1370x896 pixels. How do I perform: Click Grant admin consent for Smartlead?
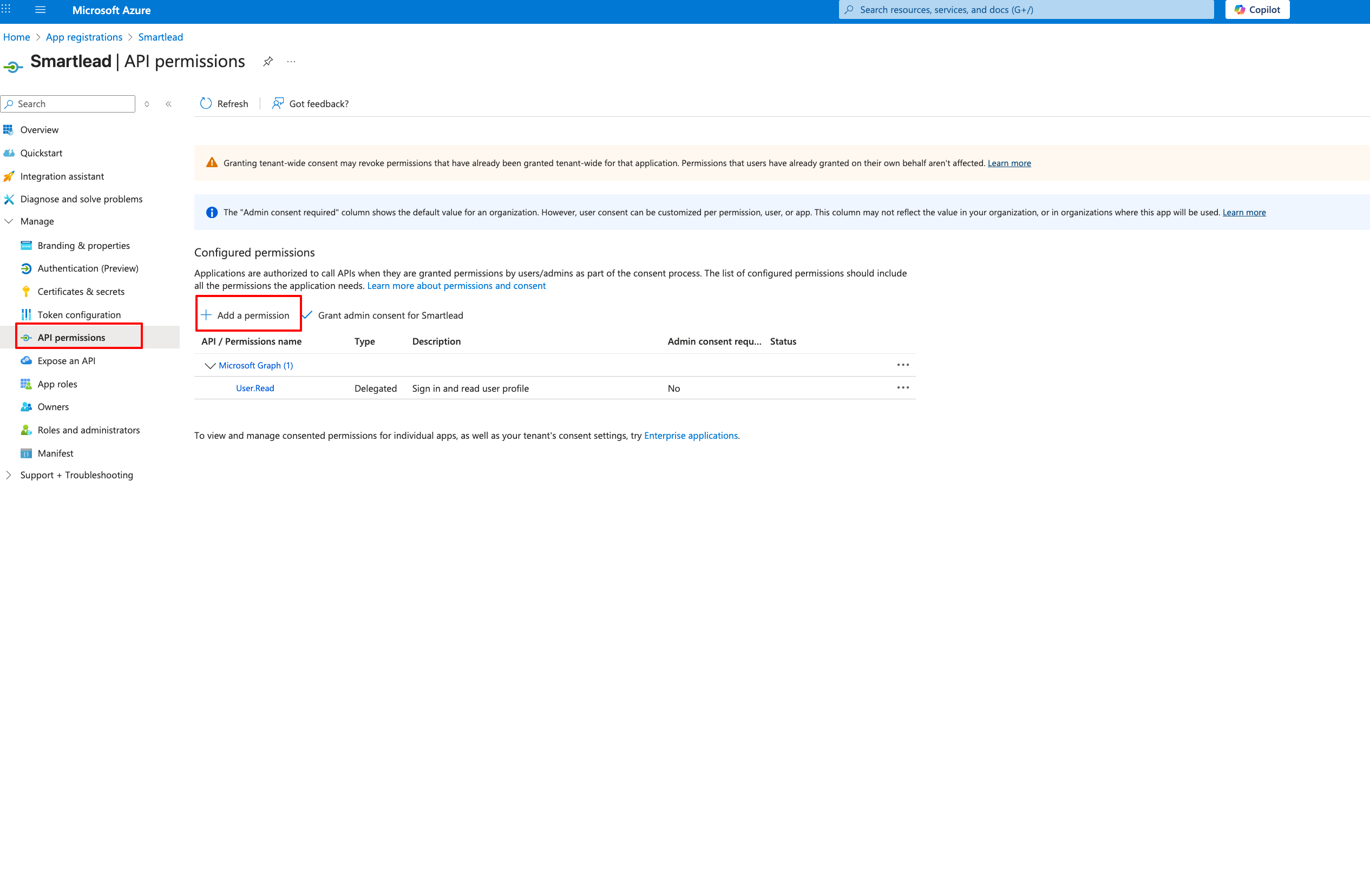(383, 315)
